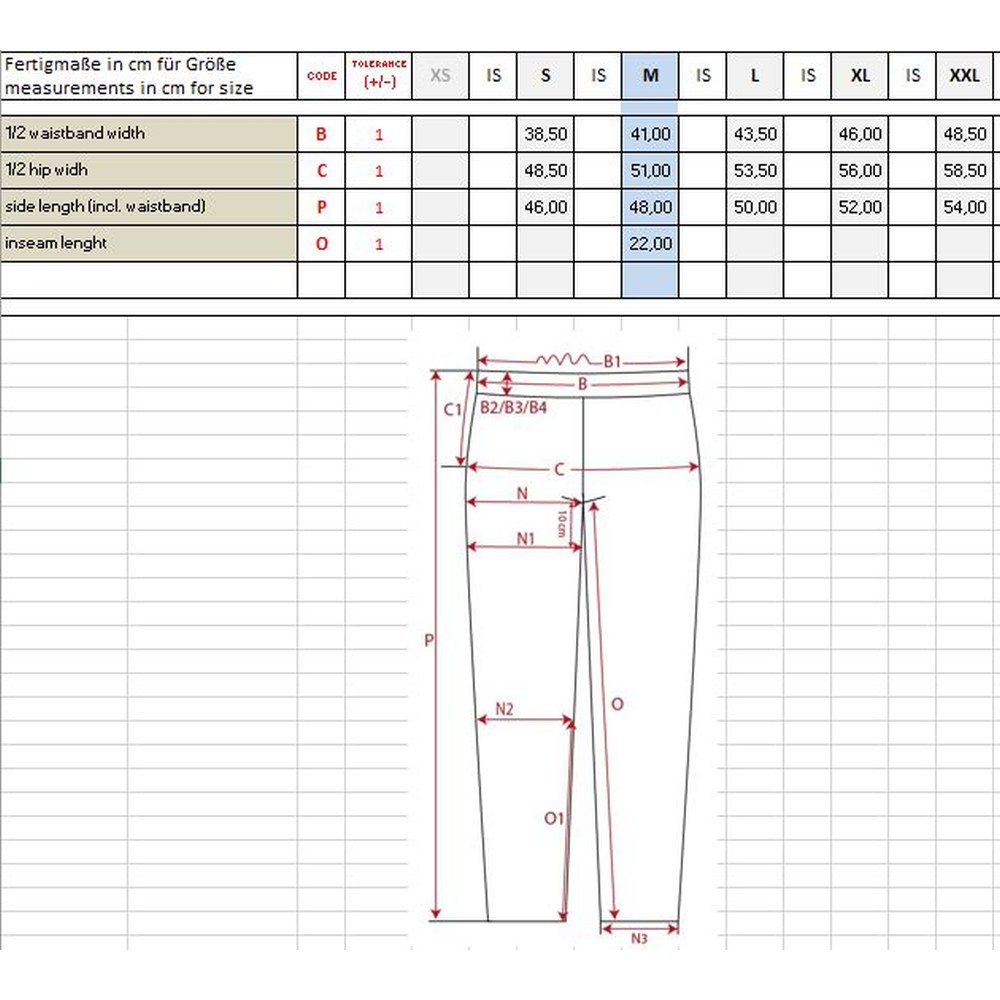Select code cell O in the table

[321, 243]
